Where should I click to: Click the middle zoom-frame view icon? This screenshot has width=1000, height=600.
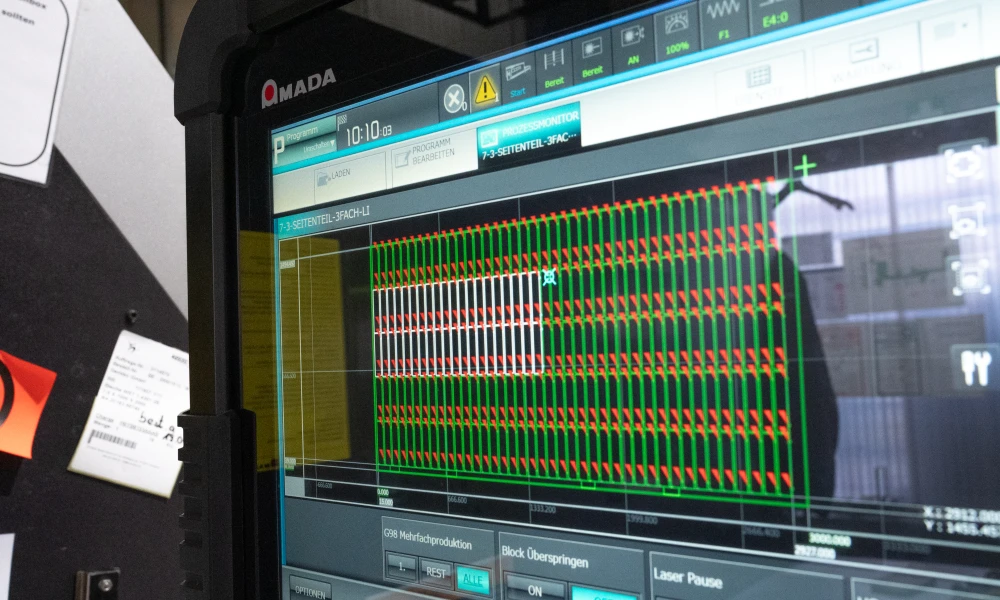pyautogui.click(x=967, y=220)
